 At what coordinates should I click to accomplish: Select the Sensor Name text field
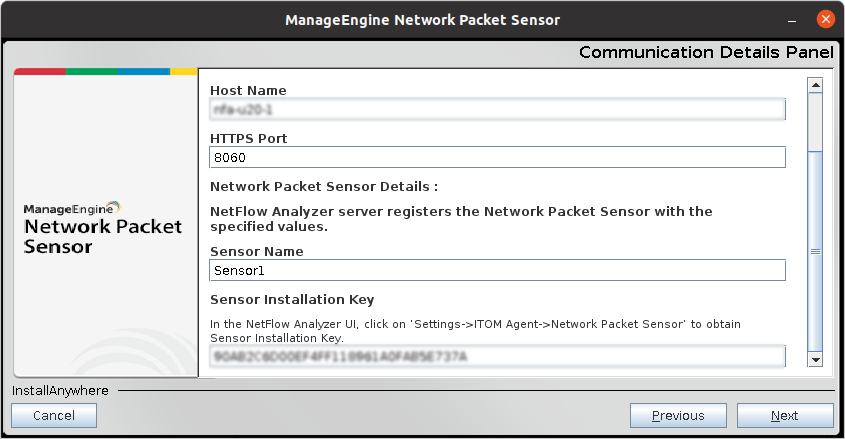(x=497, y=270)
